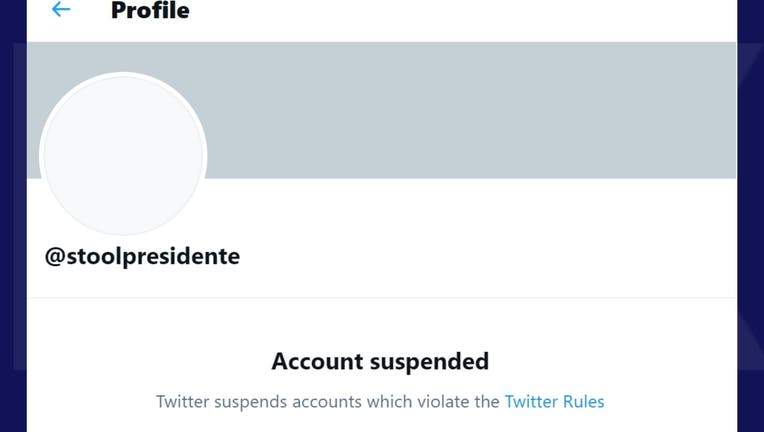This screenshot has height=432, width=764.
Task: Click the word "suspended" in the heading
Action: (434, 361)
